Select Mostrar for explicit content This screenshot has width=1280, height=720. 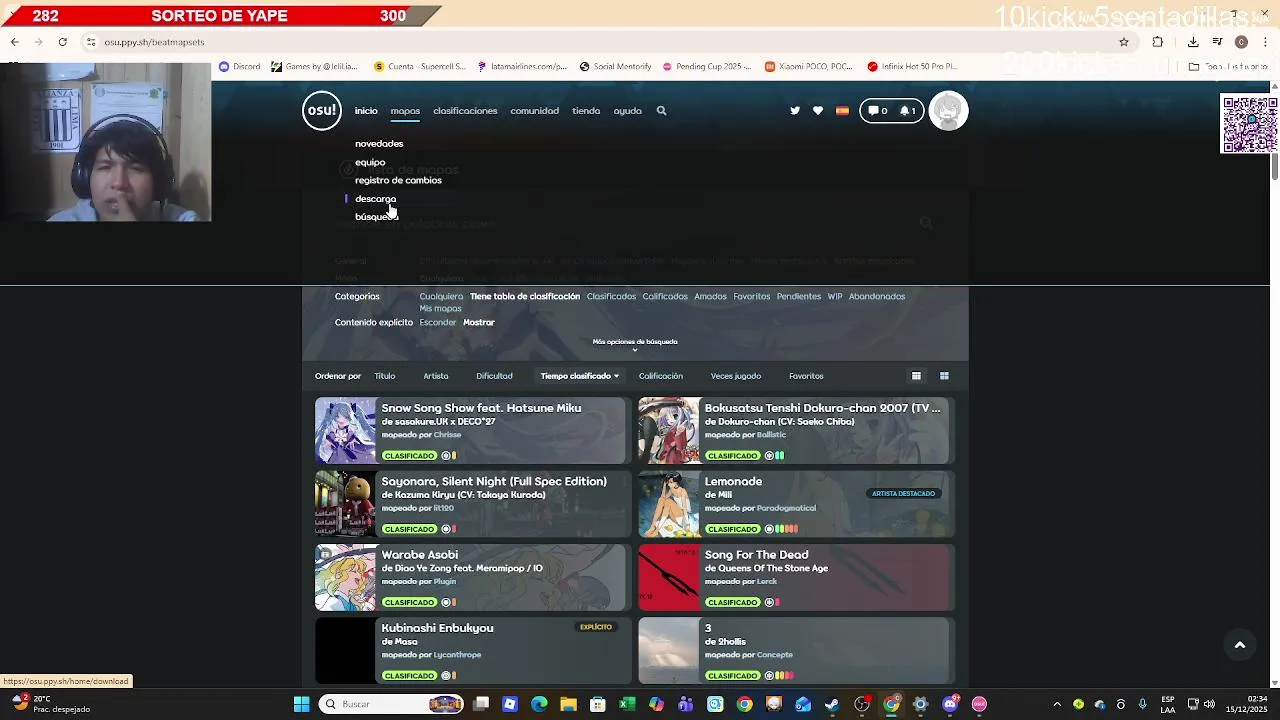click(479, 323)
